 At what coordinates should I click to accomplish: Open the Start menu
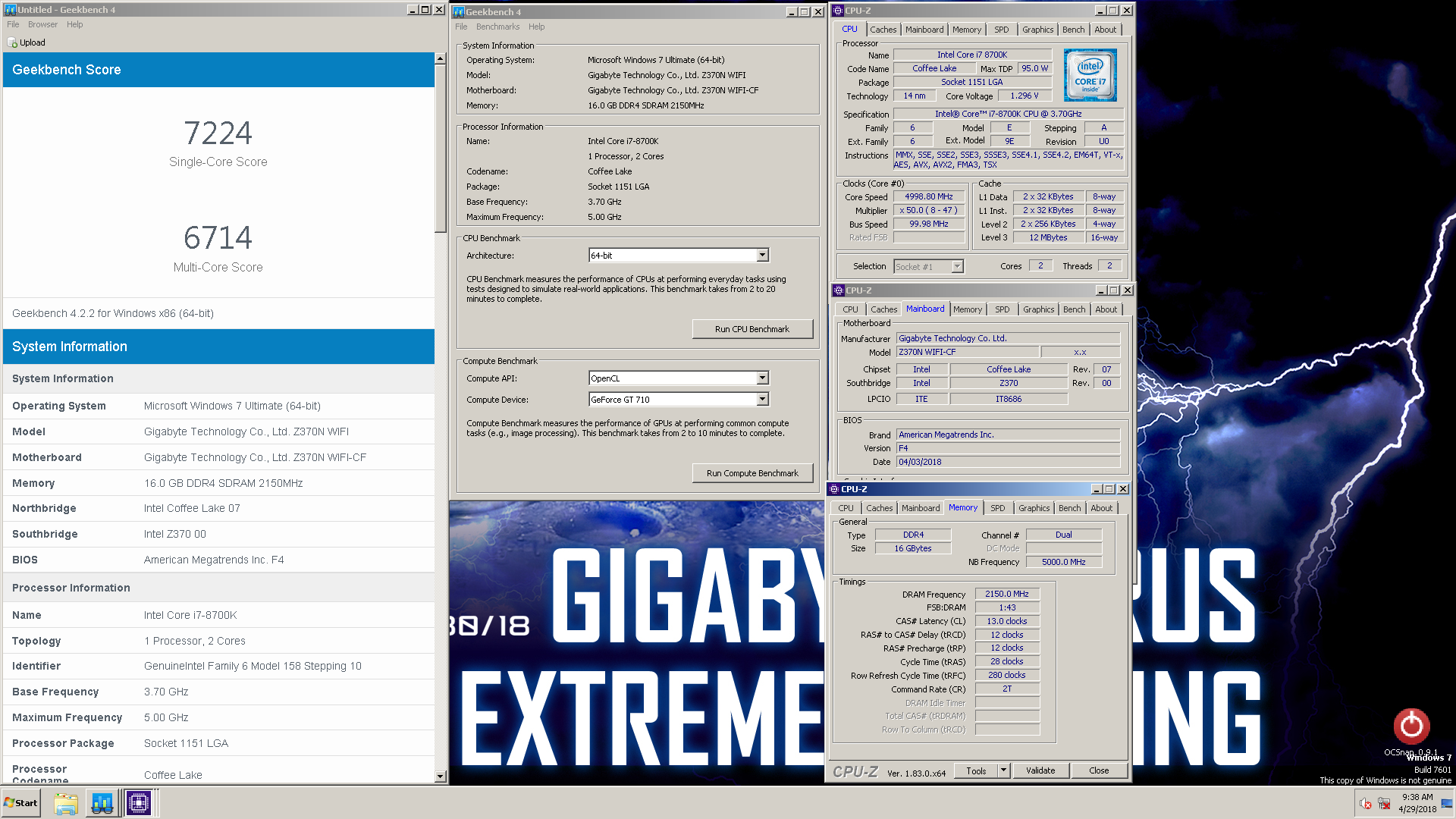click(21, 803)
